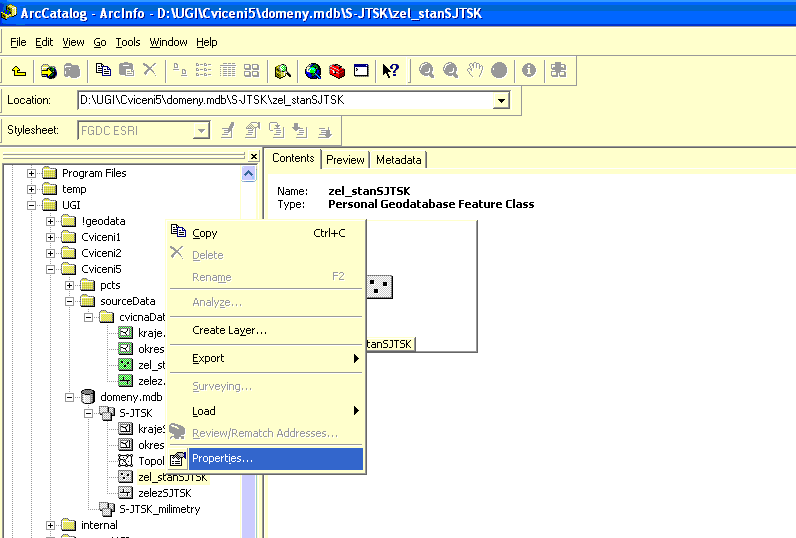Open the Go menu

click(x=100, y=42)
